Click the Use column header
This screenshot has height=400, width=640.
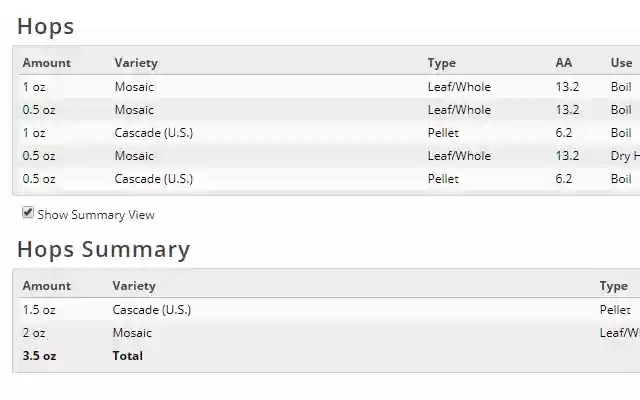point(621,63)
